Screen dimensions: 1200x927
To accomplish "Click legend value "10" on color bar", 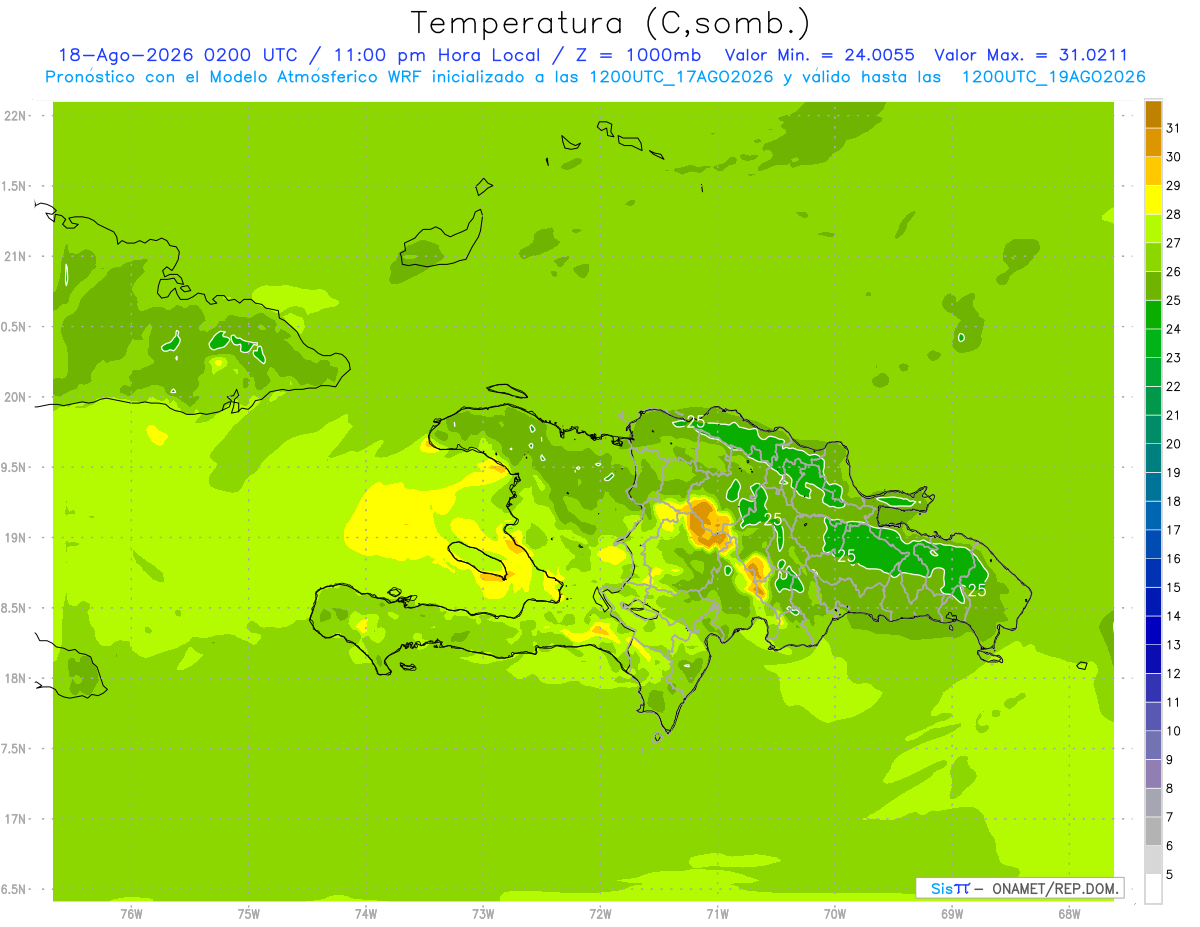I will (x=1174, y=731).
